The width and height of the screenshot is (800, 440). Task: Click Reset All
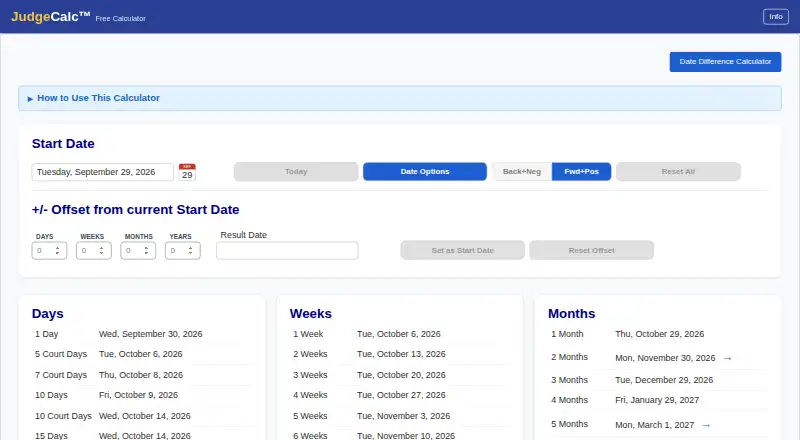click(678, 172)
